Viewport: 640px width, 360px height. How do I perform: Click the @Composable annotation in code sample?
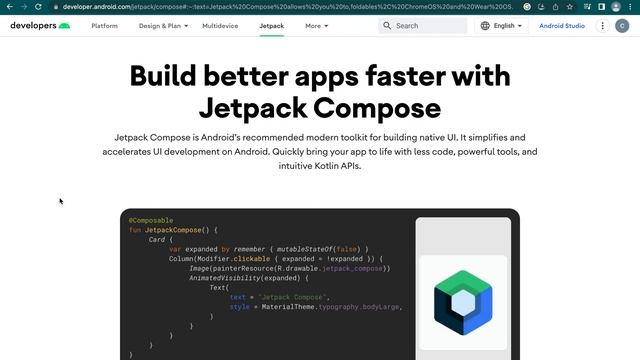coord(151,220)
